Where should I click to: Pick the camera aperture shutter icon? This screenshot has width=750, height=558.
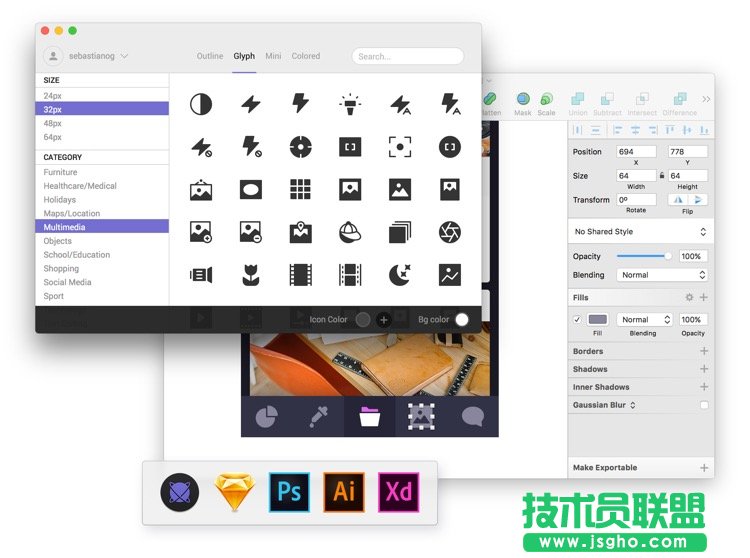(x=450, y=232)
